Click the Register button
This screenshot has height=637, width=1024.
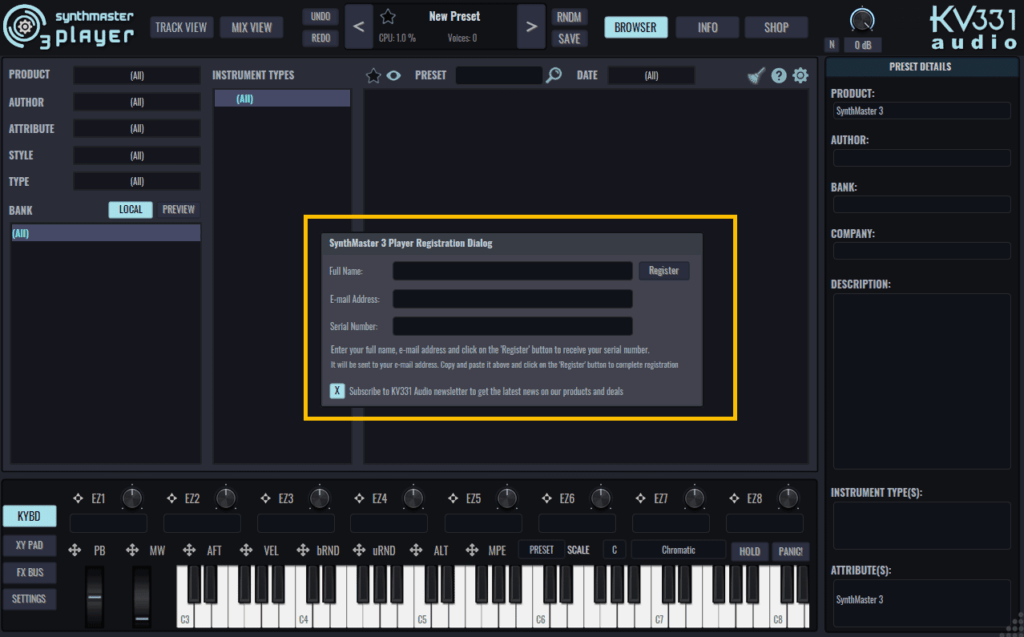[x=664, y=270]
